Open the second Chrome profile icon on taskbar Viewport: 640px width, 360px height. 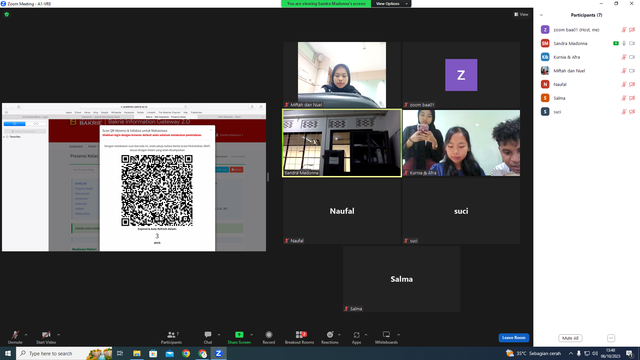click(202, 353)
